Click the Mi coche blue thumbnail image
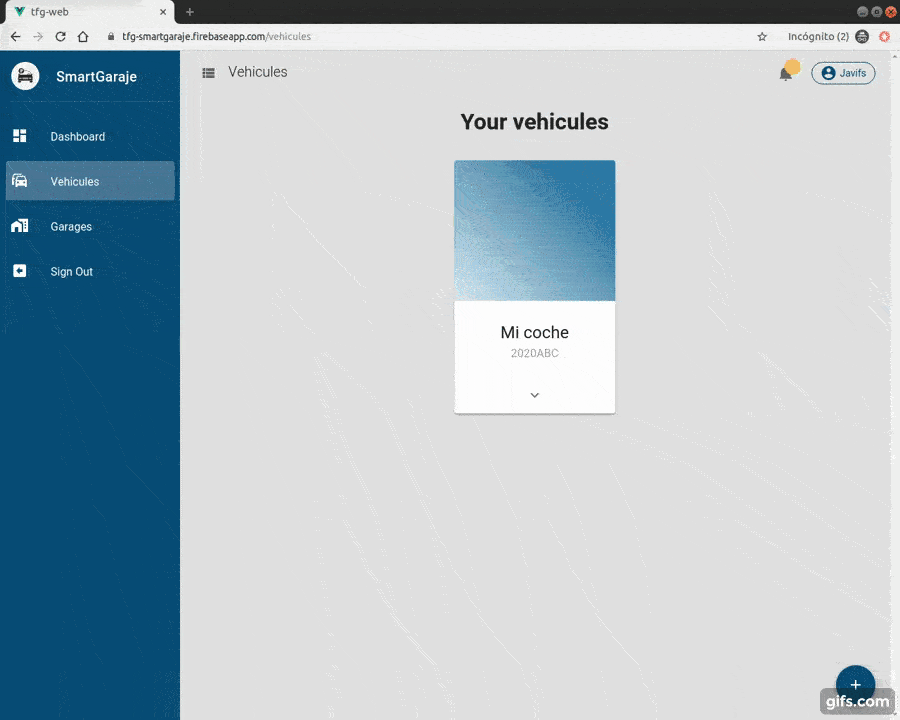 point(534,230)
